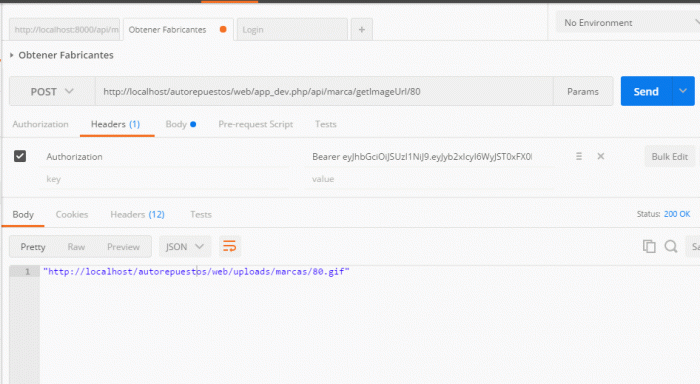700x384 pixels.
Task: Click the reorder handle on Authorization header row
Action: point(579,156)
